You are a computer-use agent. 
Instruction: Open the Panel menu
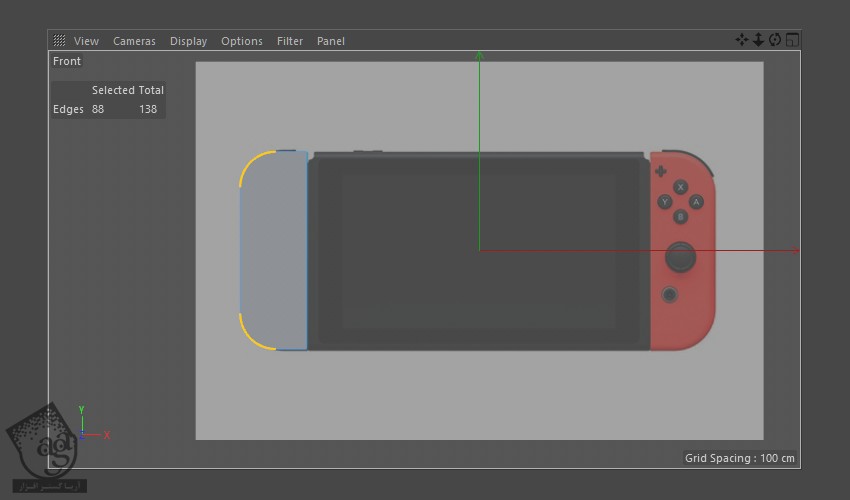click(331, 41)
